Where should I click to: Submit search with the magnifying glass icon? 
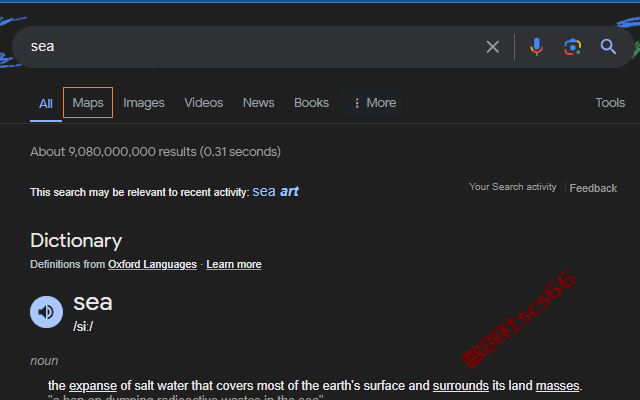tap(608, 47)
